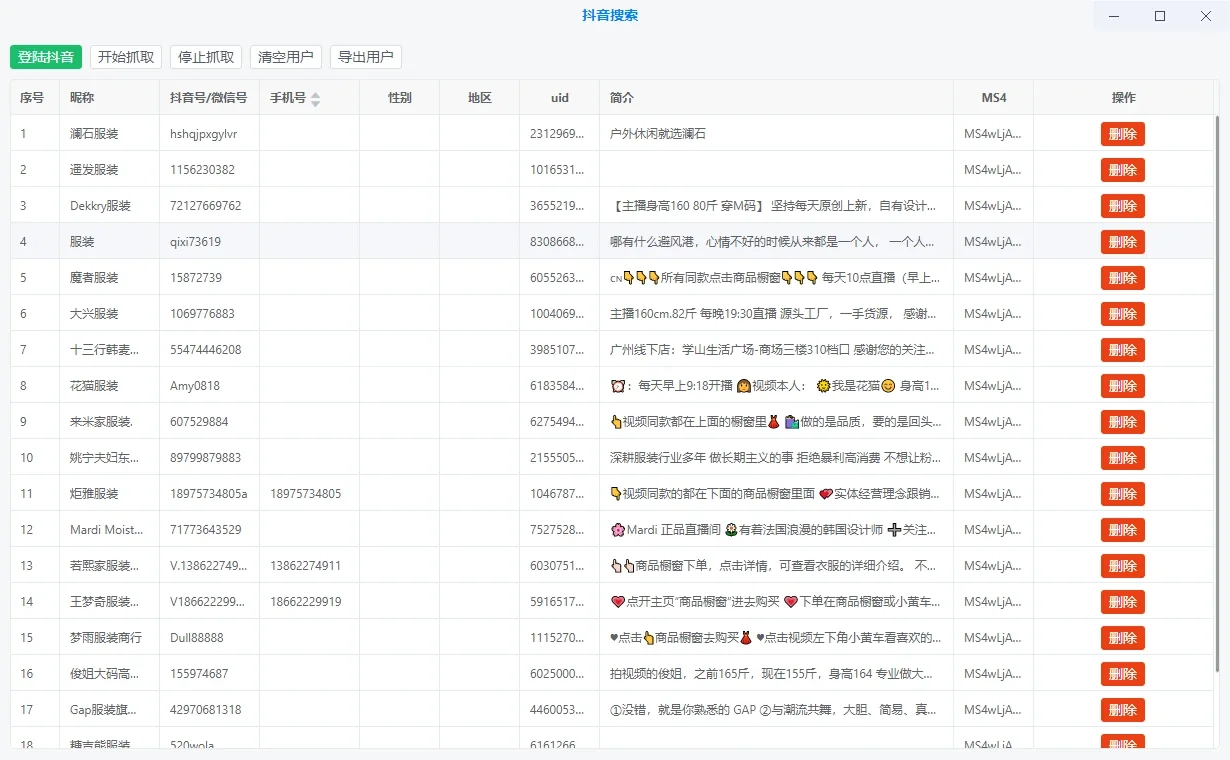Minimize the 抖音搜索 window
This screenshot has width=1230, height=760.
click(1114, 16)
